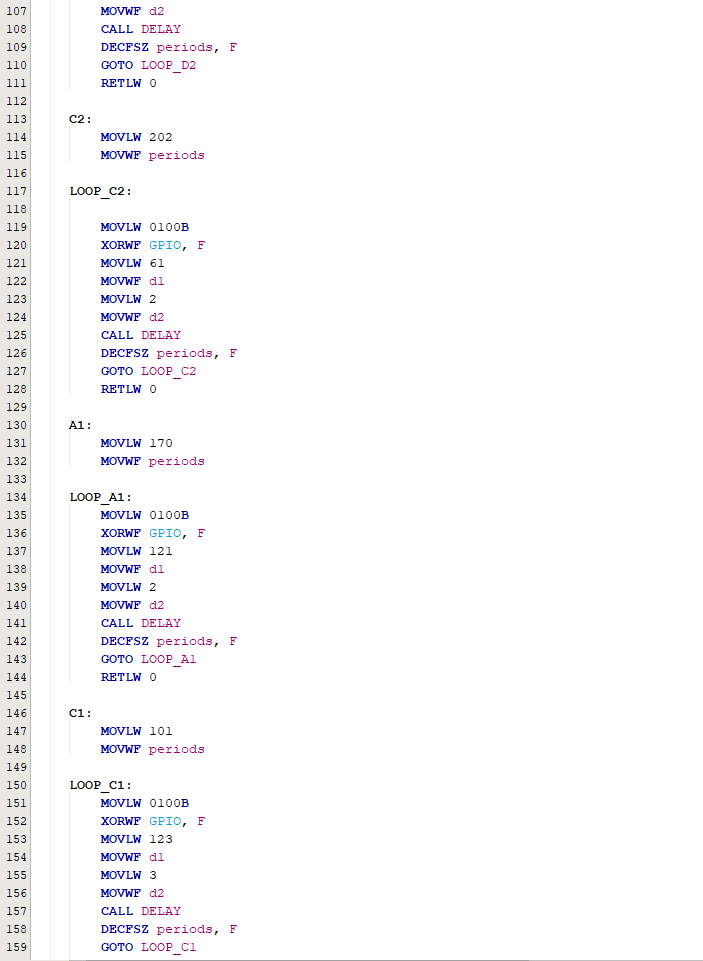Click line number 134 in the margin
The width and height of the screenshot is (703, 961).
tap(17, 497)
